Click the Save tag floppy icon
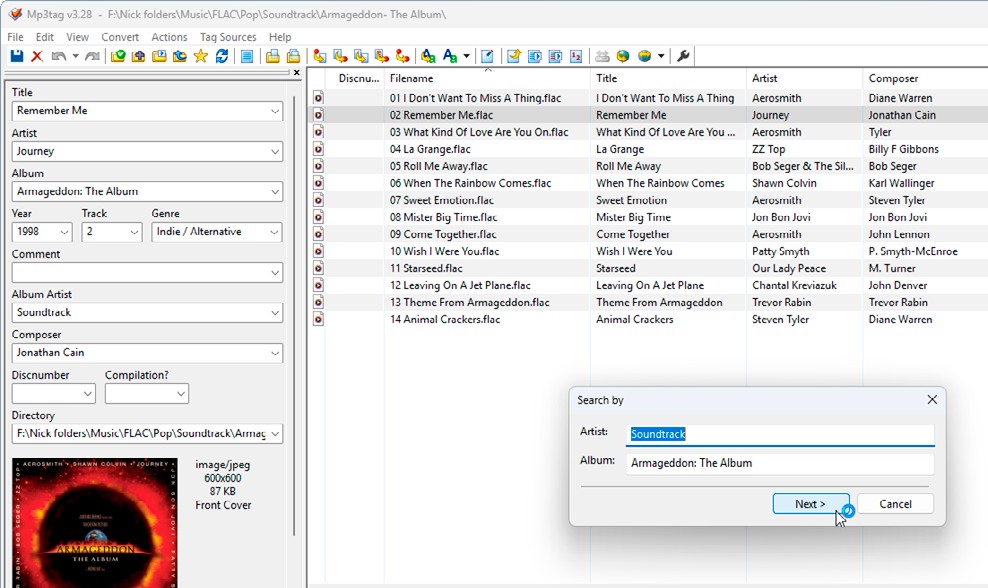This screenshot has height=588, width=988. coord(17,56)
